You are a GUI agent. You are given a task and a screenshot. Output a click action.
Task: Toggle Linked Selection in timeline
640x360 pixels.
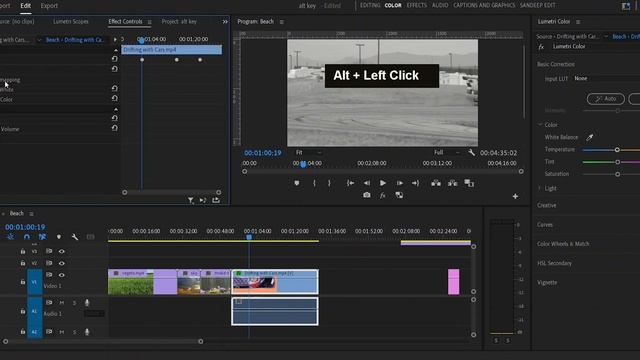coord(42,237)
